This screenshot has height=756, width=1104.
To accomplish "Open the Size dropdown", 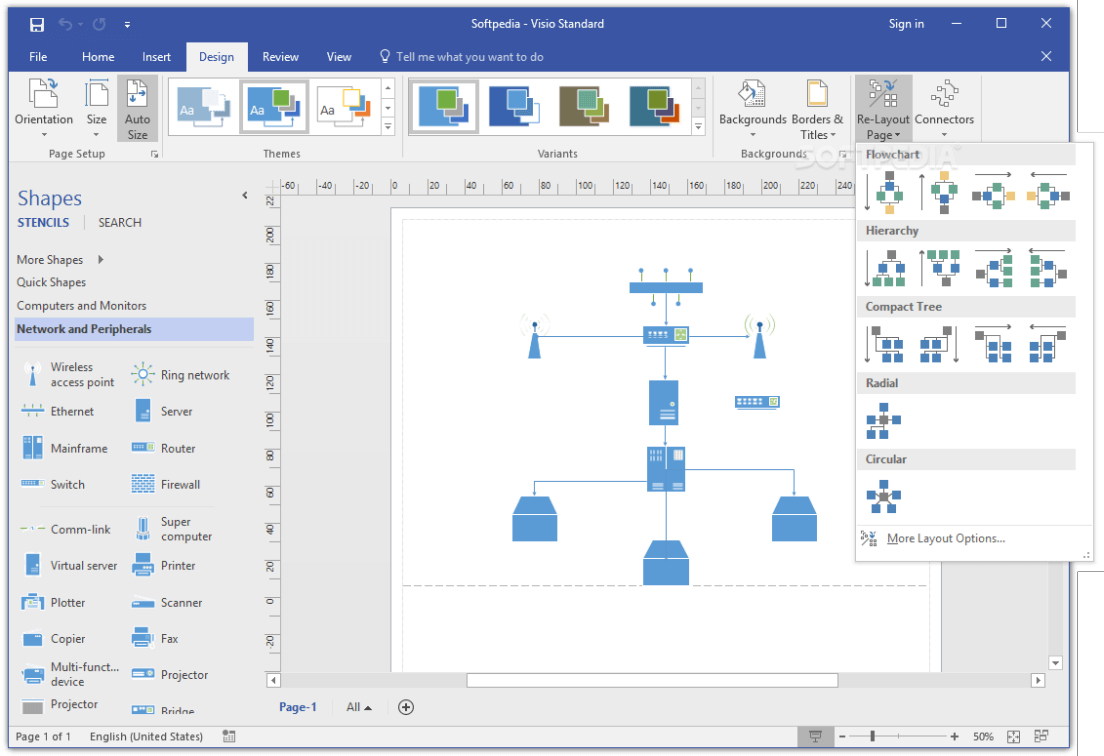I will [96, 108].
